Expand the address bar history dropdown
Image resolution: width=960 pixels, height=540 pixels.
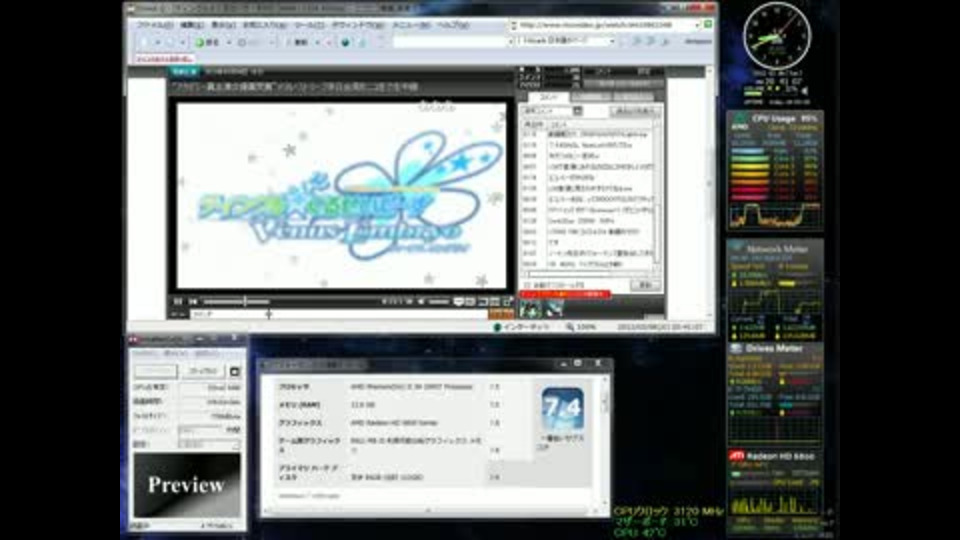click(697, 25)
